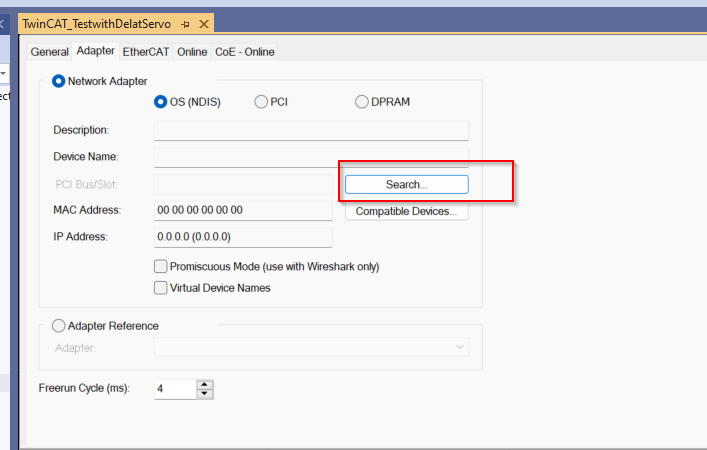Switch to the General tab
This screenshot has width=707, height=450.
pos(50,52)
